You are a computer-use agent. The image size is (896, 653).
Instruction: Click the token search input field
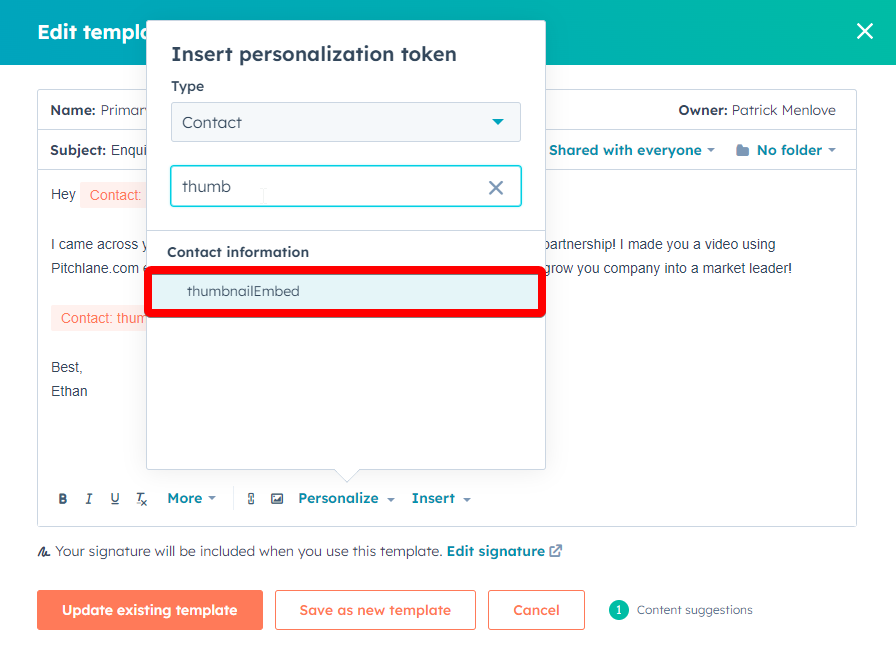pos(329,186)
